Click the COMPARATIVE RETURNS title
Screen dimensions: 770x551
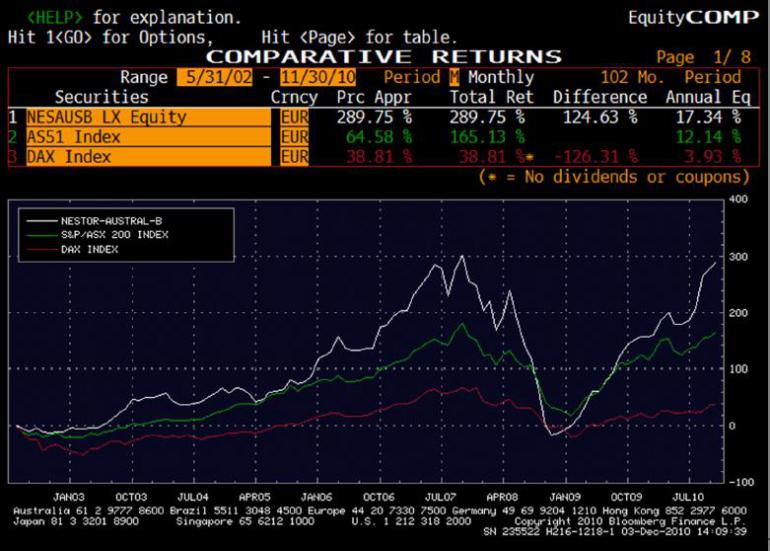coord(384,56)
